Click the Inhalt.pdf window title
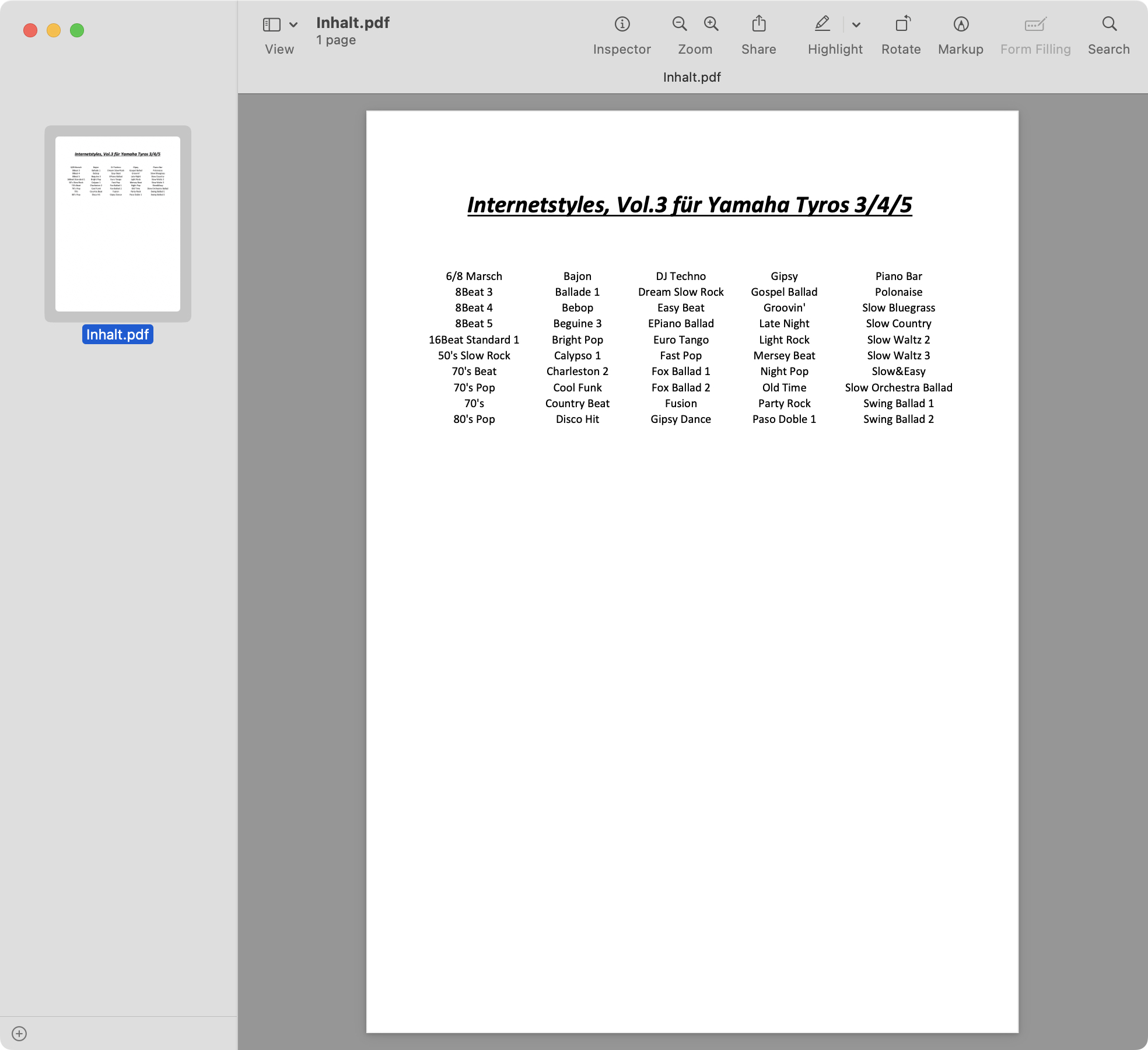This screenshot has height=1050, width=1148. [352, 23]
